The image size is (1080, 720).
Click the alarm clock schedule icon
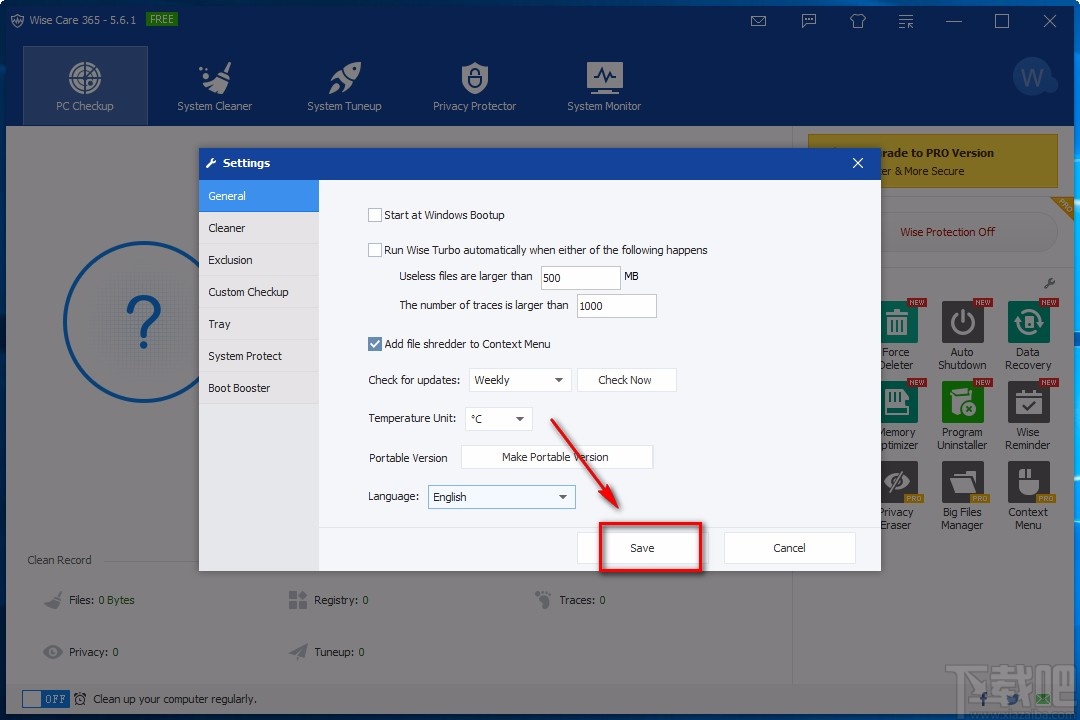coord(80,699)
